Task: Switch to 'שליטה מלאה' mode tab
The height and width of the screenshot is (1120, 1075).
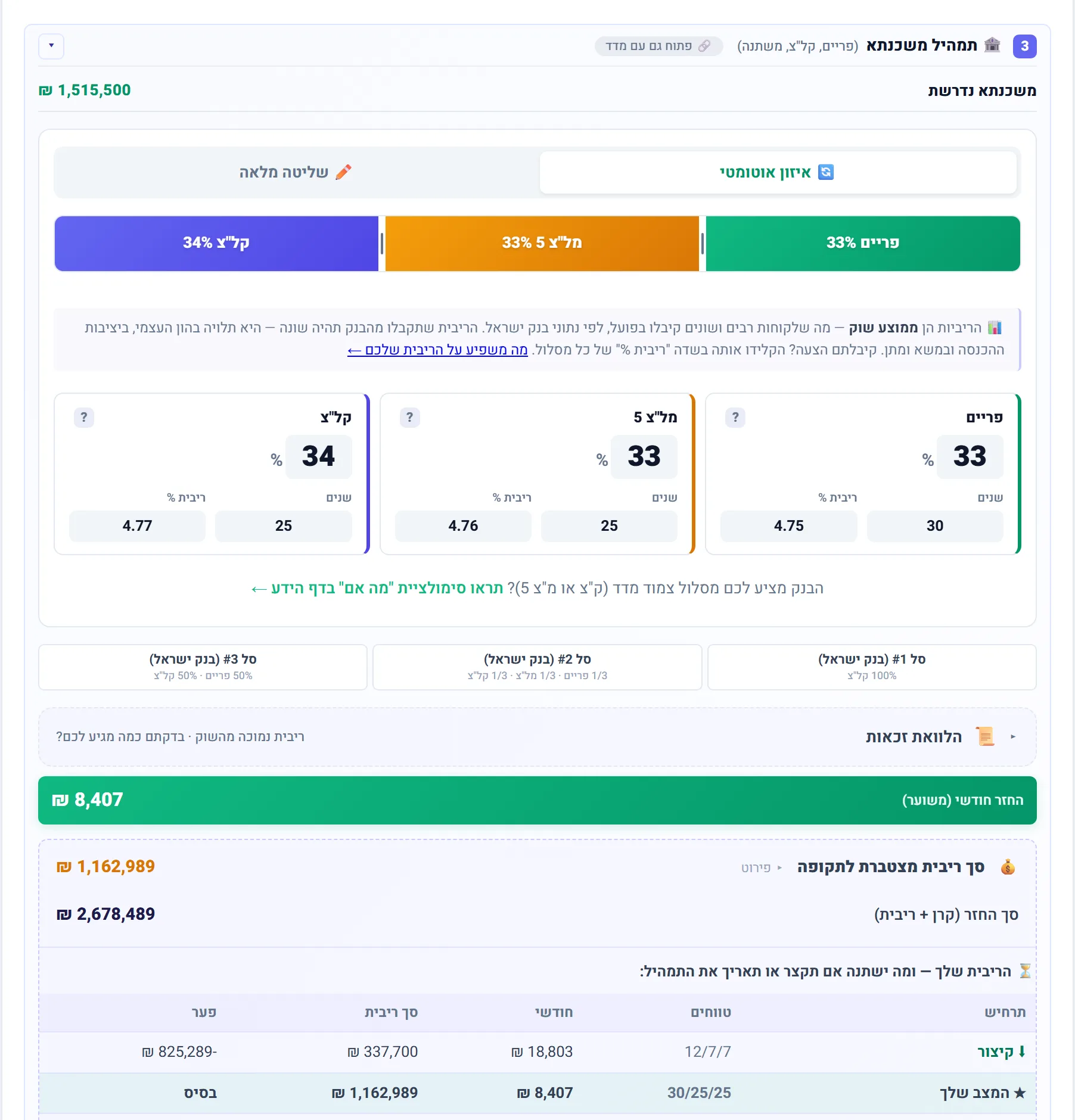Action: 296,172
